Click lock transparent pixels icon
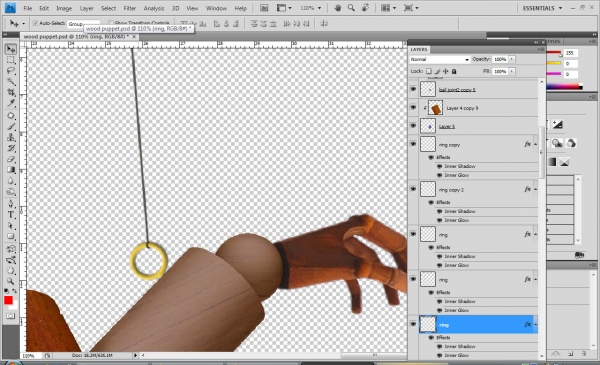Image resolution: width=600 pixels, height=365 pixels. pyautogui.click(x=429, y=71)
